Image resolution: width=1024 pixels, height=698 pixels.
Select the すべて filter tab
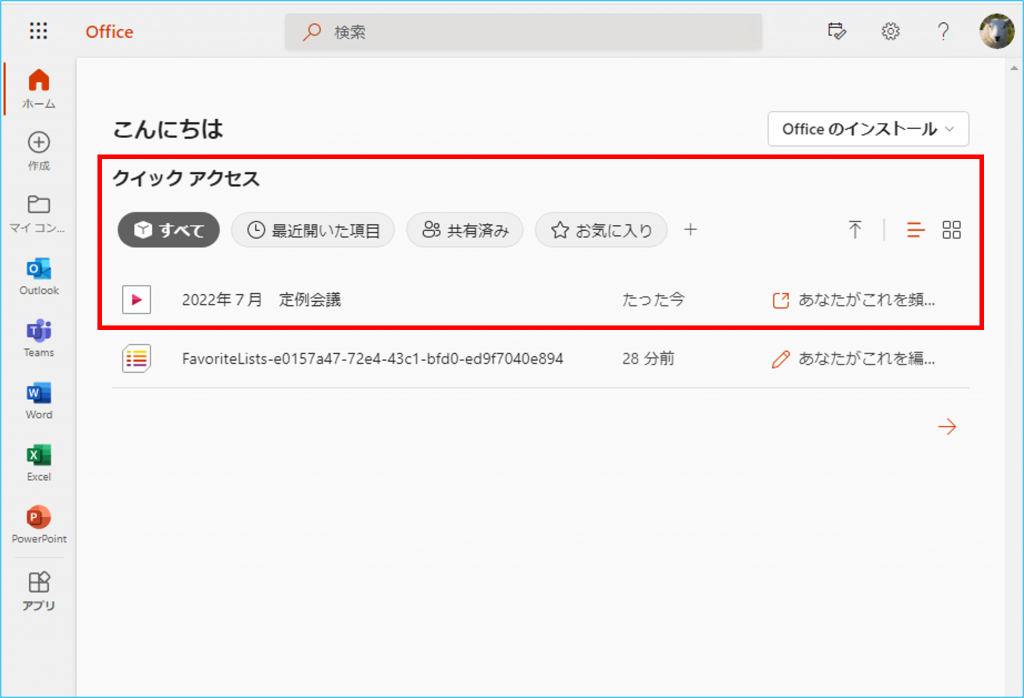(169, 231)
